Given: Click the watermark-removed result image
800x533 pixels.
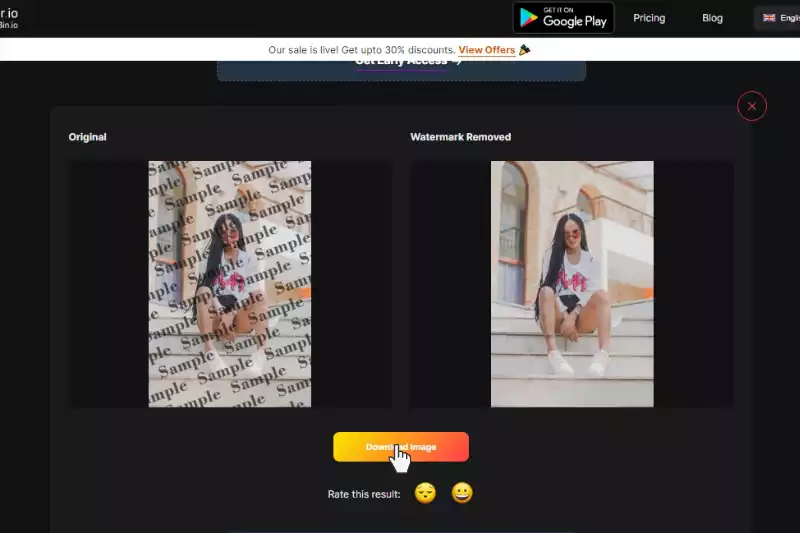Looking at the screenshot, I should point(572,284).
